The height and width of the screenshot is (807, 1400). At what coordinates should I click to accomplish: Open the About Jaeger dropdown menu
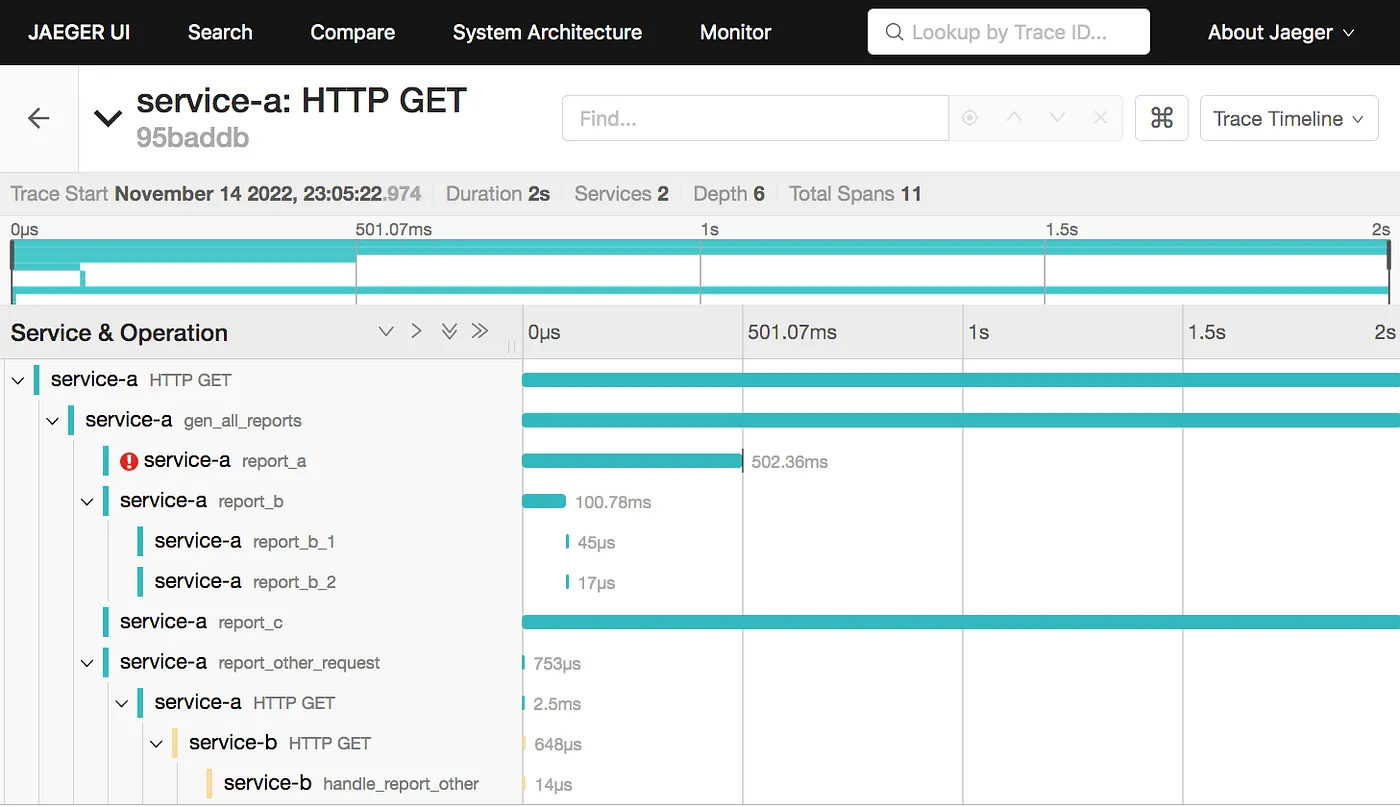1281,32
